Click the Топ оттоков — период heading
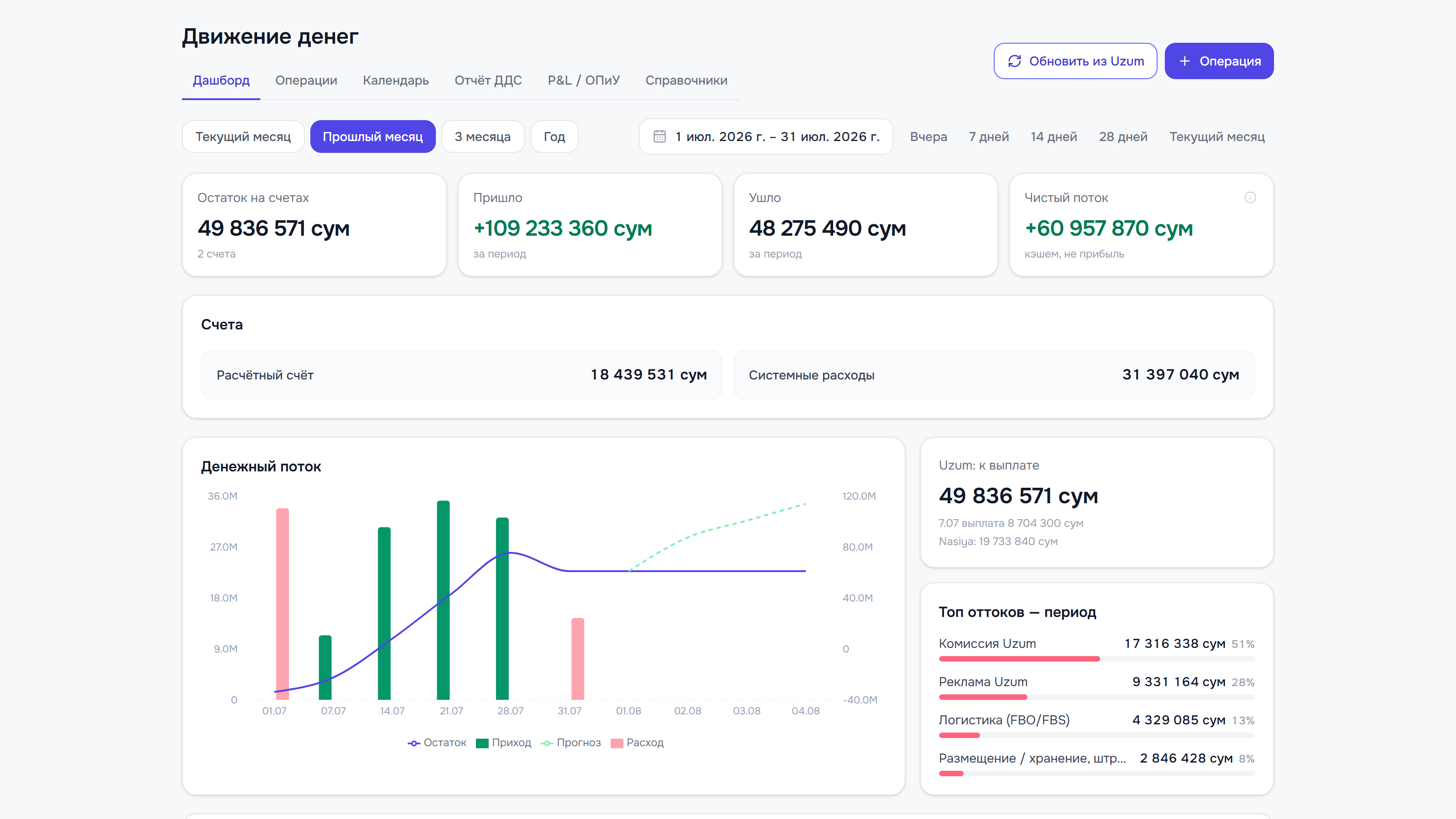 pyautogui.click(x=1017, y=612)
